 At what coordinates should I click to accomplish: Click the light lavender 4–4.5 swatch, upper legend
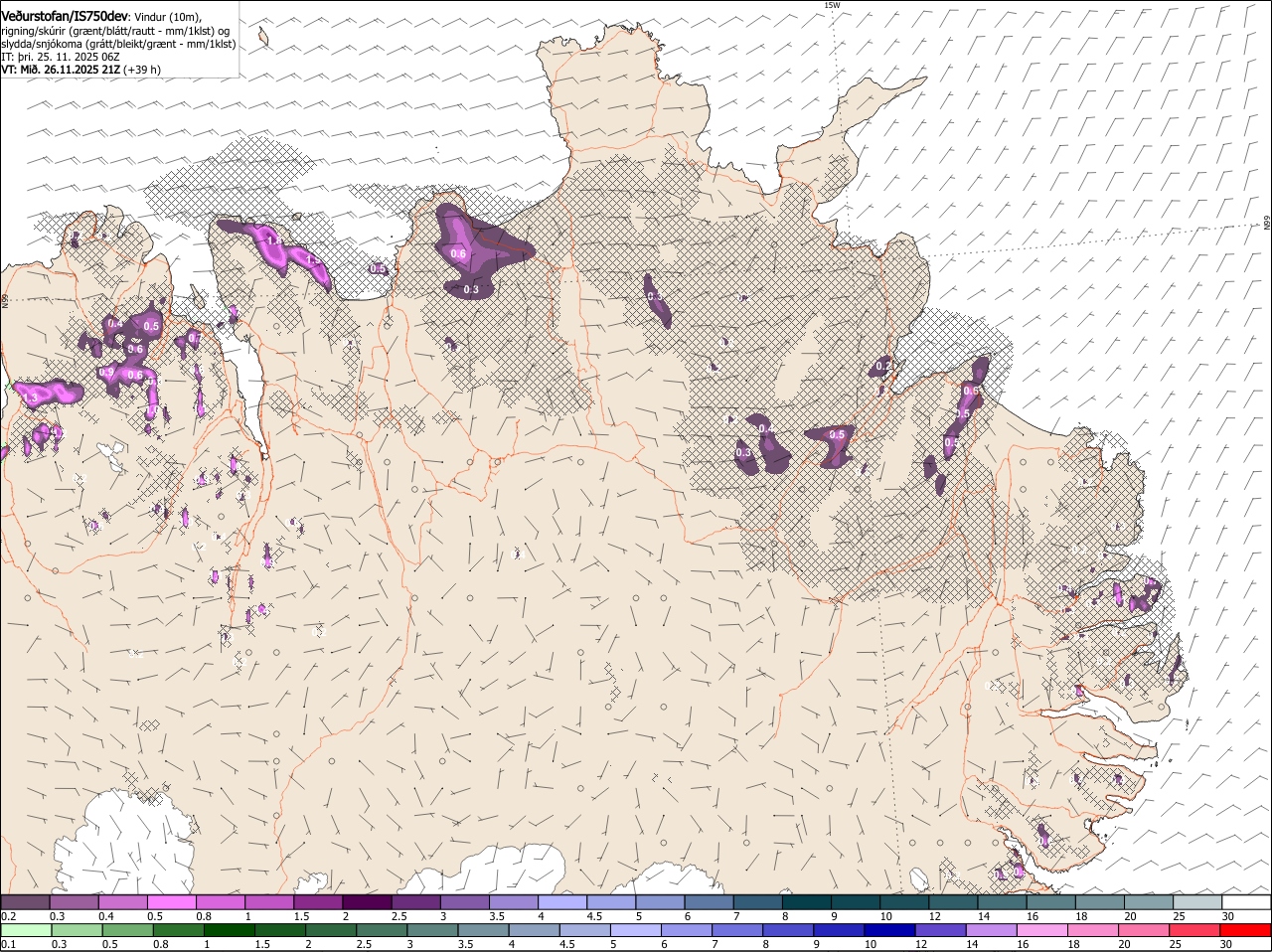562,902
